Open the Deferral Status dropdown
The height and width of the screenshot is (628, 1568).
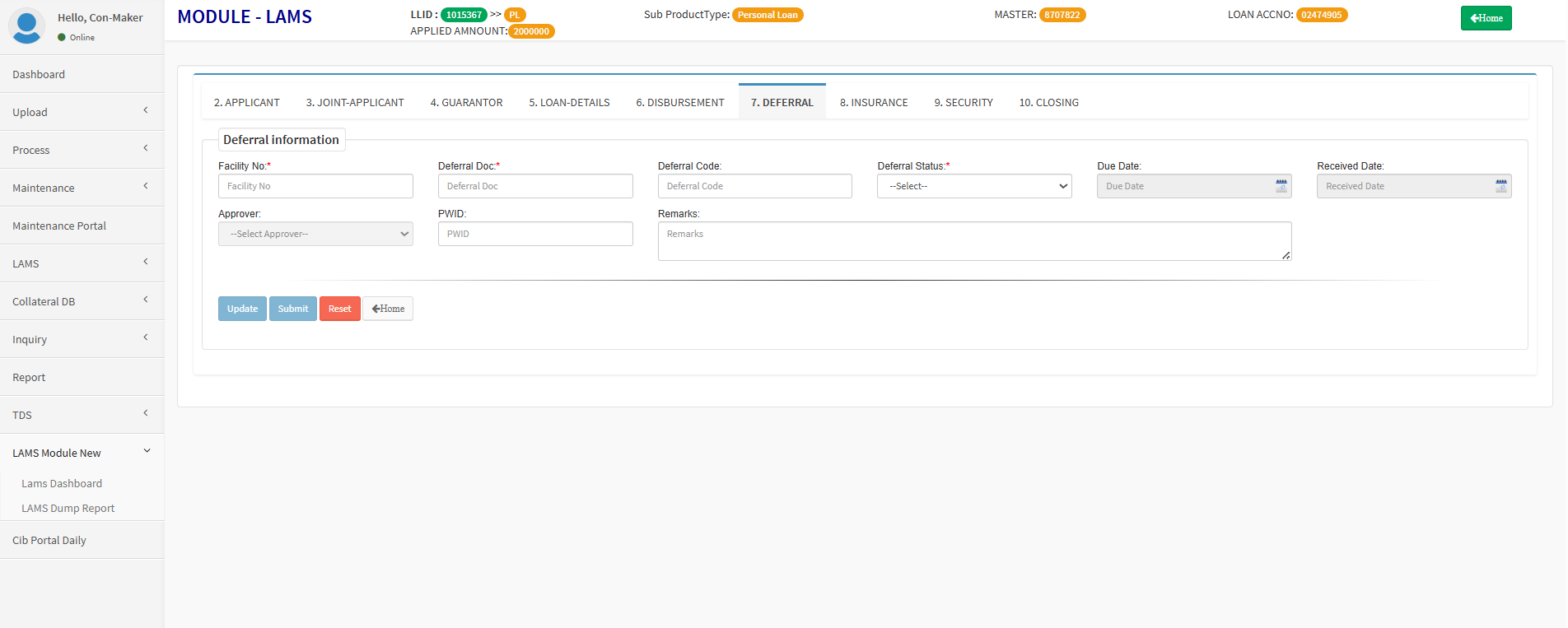tap(973, 186)
